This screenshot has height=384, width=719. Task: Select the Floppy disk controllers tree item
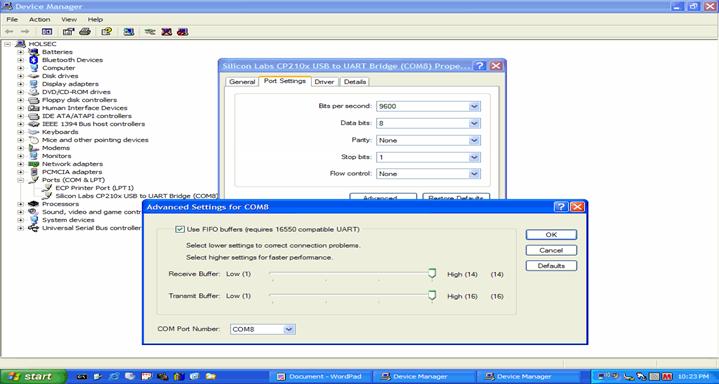click(x=79, y=100)
